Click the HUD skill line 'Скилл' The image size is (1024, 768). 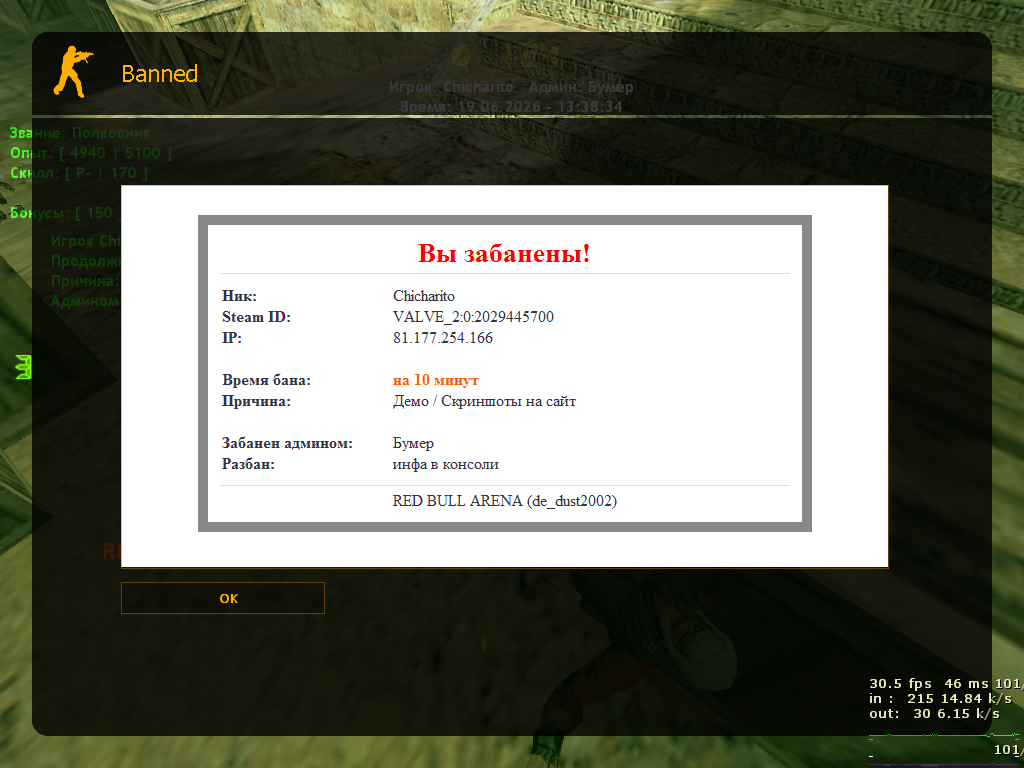[79, 173]
